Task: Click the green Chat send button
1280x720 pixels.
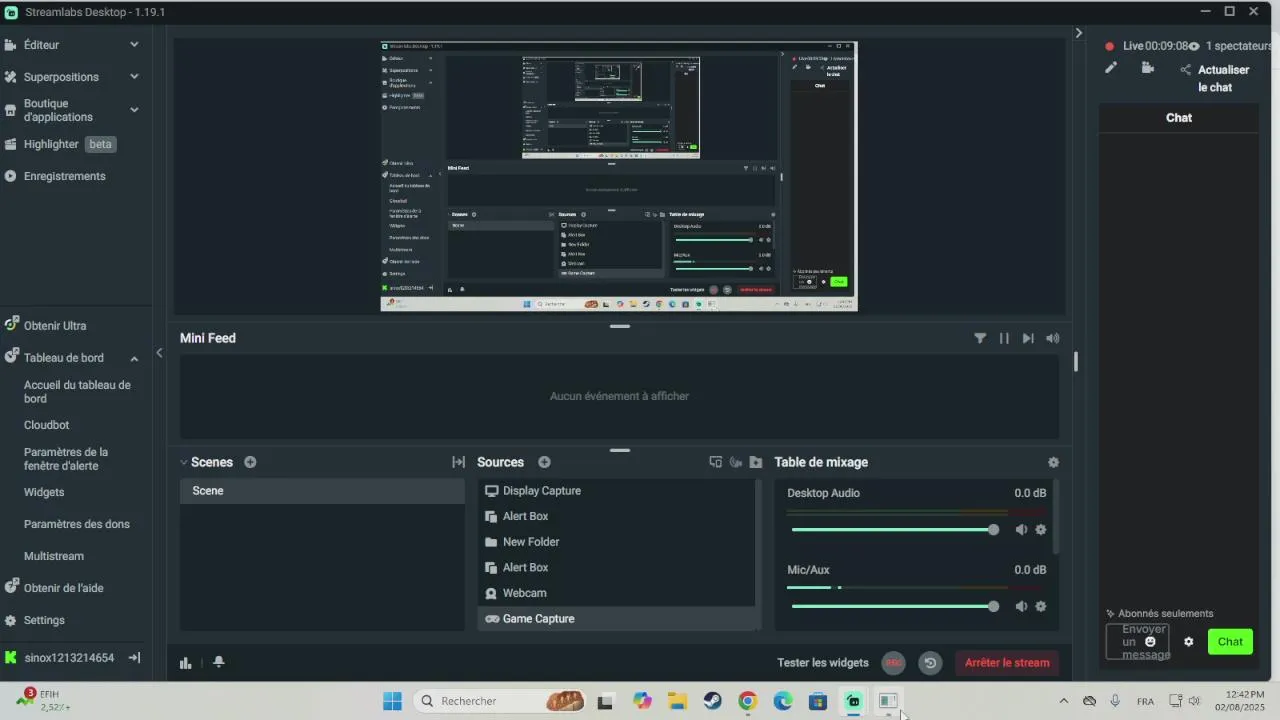Action: pos(1230,642)
